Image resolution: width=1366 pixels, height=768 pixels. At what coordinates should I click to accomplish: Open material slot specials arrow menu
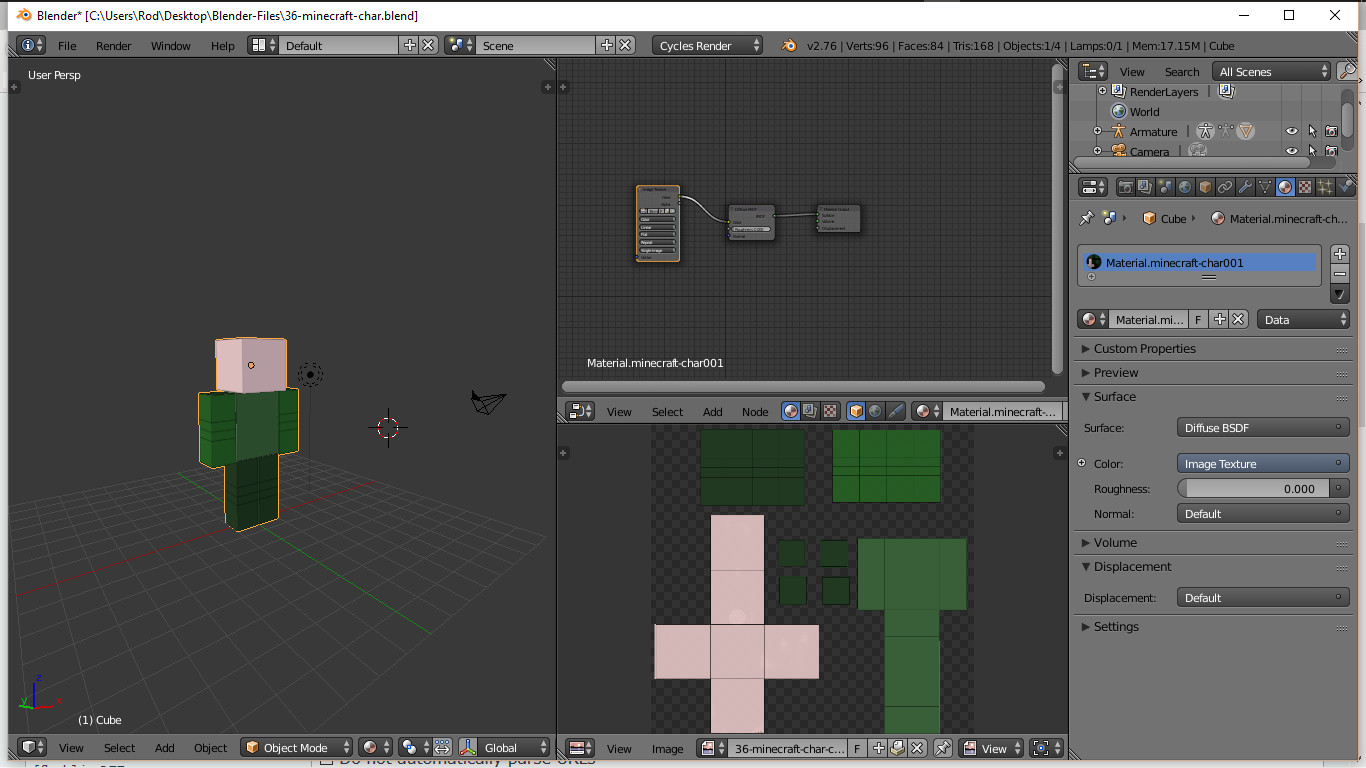(1340, 294)
